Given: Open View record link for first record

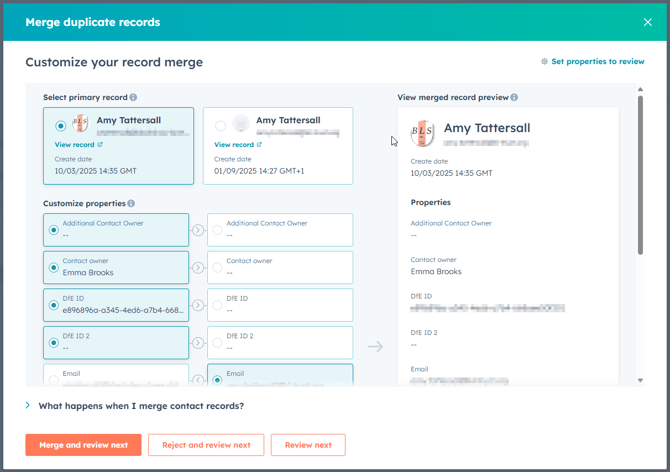Looking at the screenshot, I should click(78, 145).
